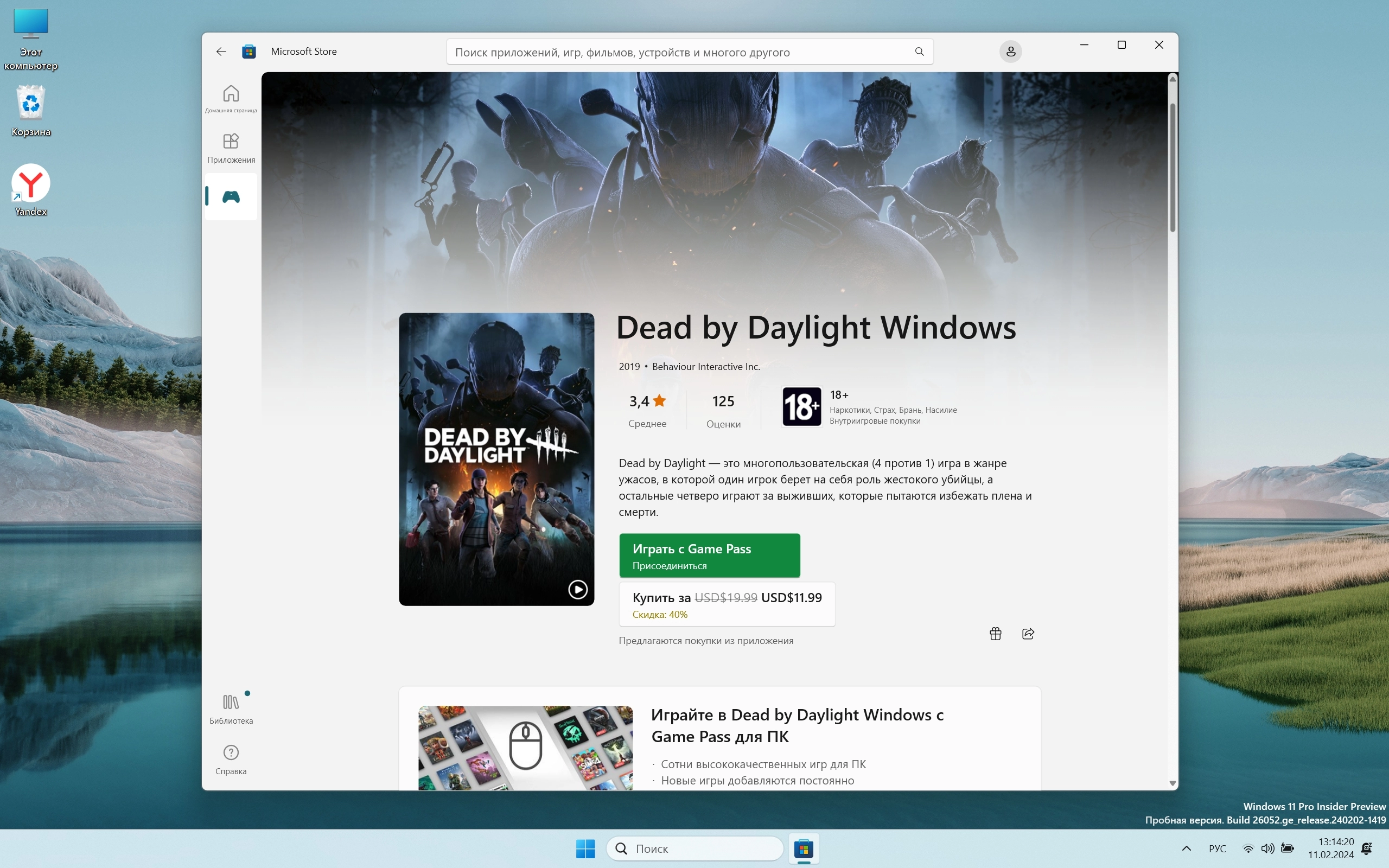Play trailer on Dead by Daylight poster
1389x868 pixels.
[577, 589]
